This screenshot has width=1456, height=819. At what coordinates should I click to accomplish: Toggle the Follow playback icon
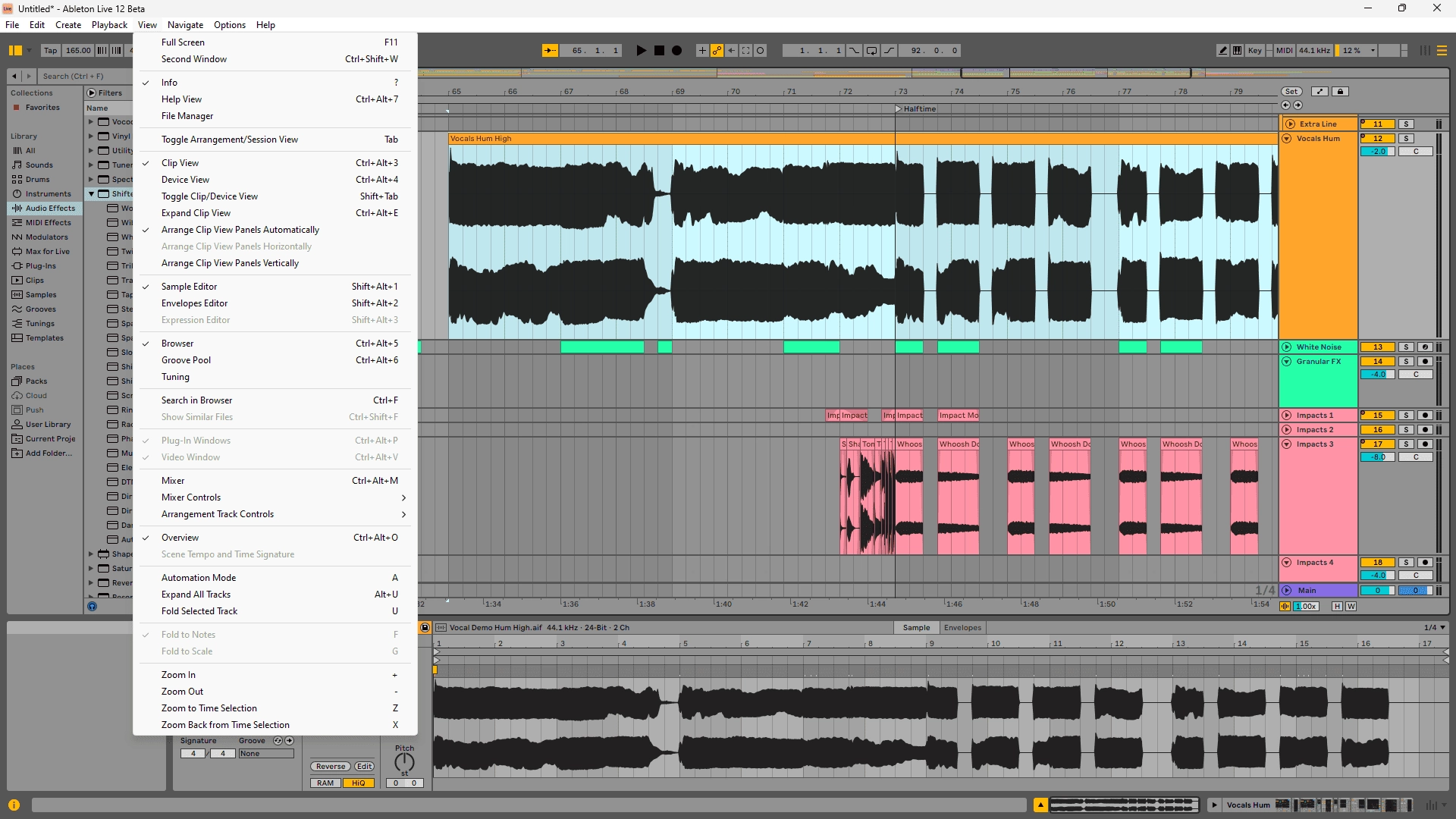click(x=550, y=51)
